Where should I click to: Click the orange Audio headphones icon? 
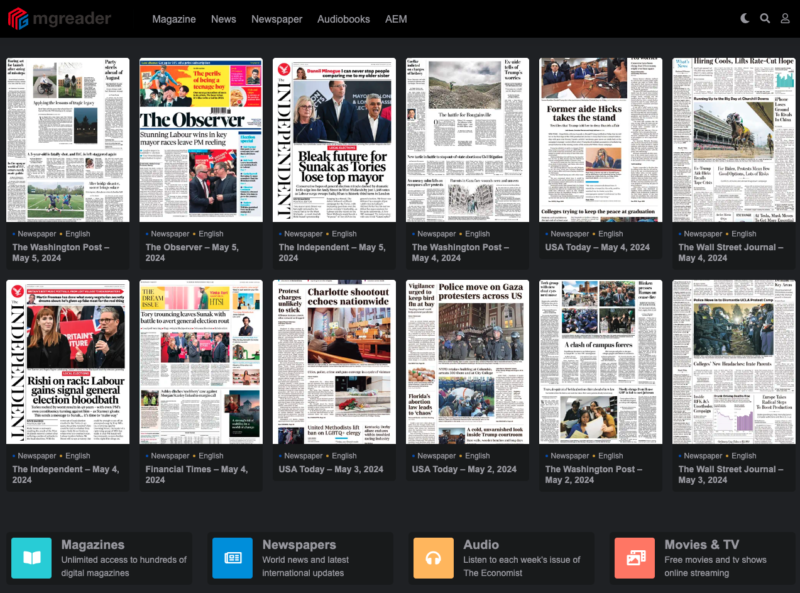pyautogui.click(x=433, y=558)
